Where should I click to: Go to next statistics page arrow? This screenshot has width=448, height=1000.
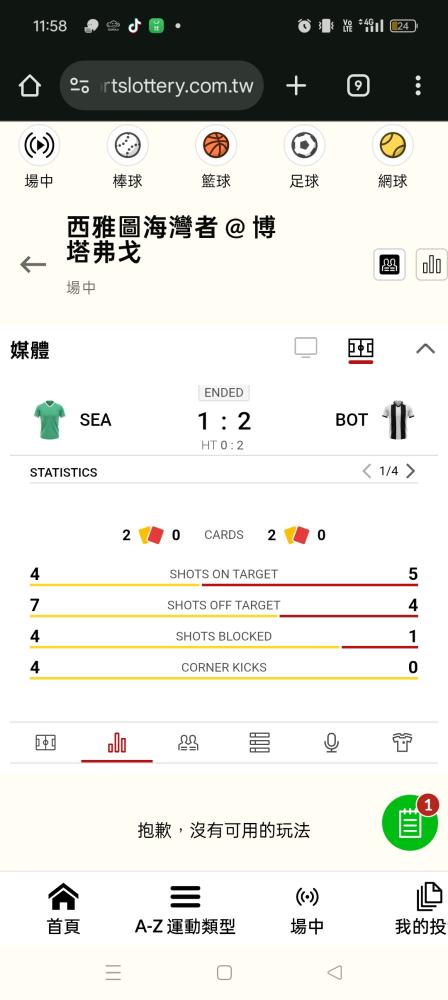pos(410,471)
